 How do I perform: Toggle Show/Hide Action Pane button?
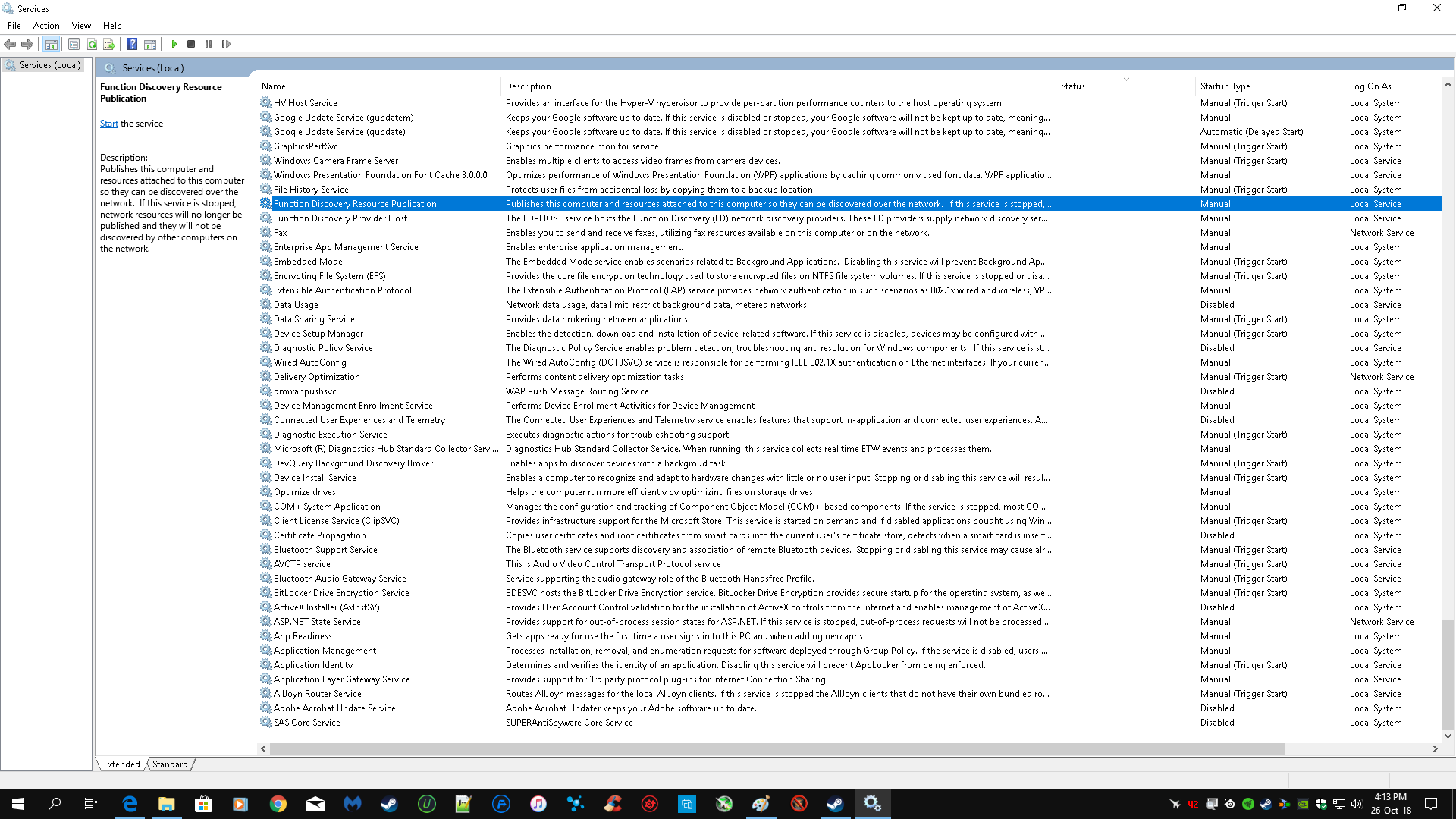pyautogui.click(x=150, y=44)
